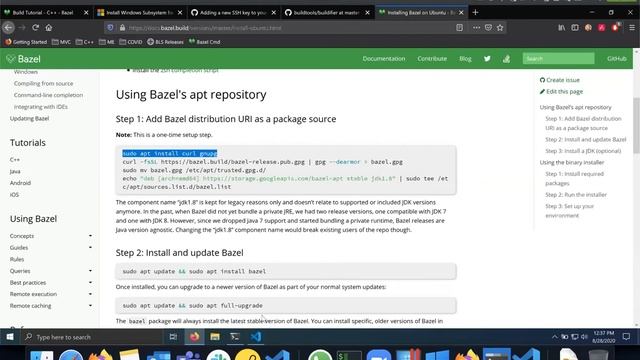640x360 pixels.
Task: Open Updating Bazel sidebar link
Action: pyautogui.click(x=29, y=118)
